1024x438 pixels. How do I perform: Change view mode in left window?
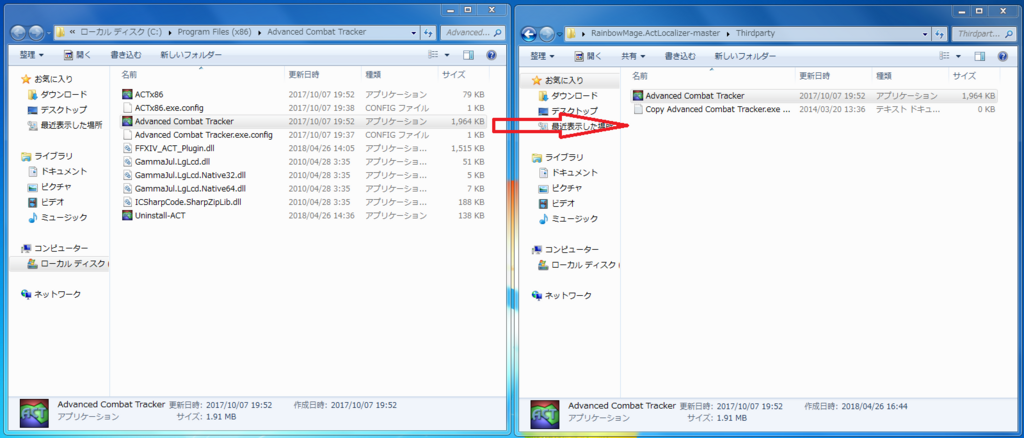pyautogui.click(x=433, y=55)
